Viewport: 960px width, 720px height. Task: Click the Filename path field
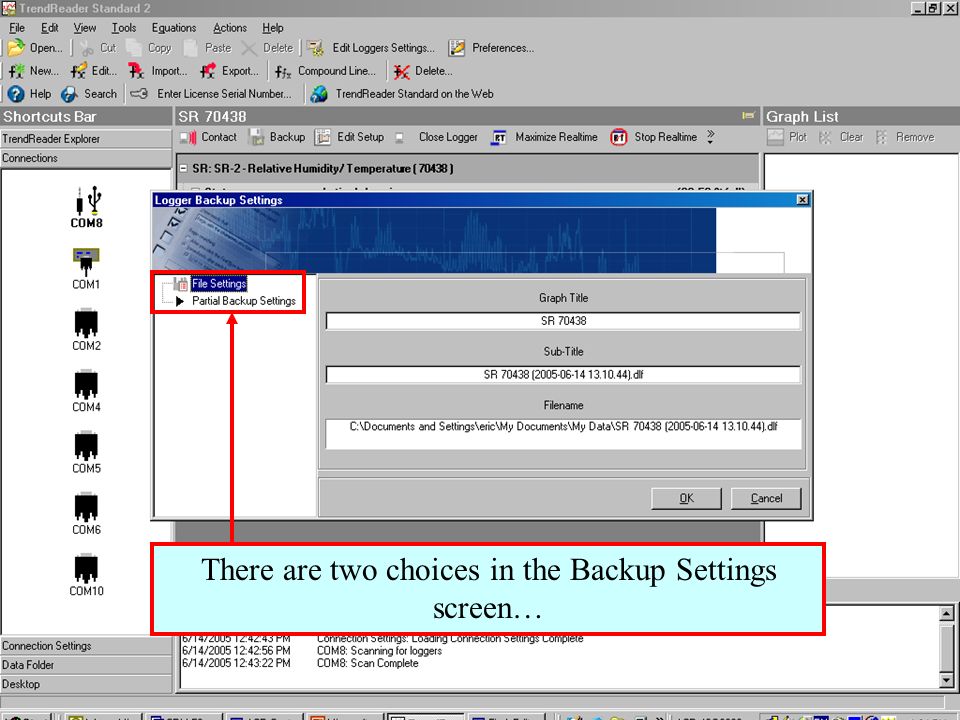[563, 433]
